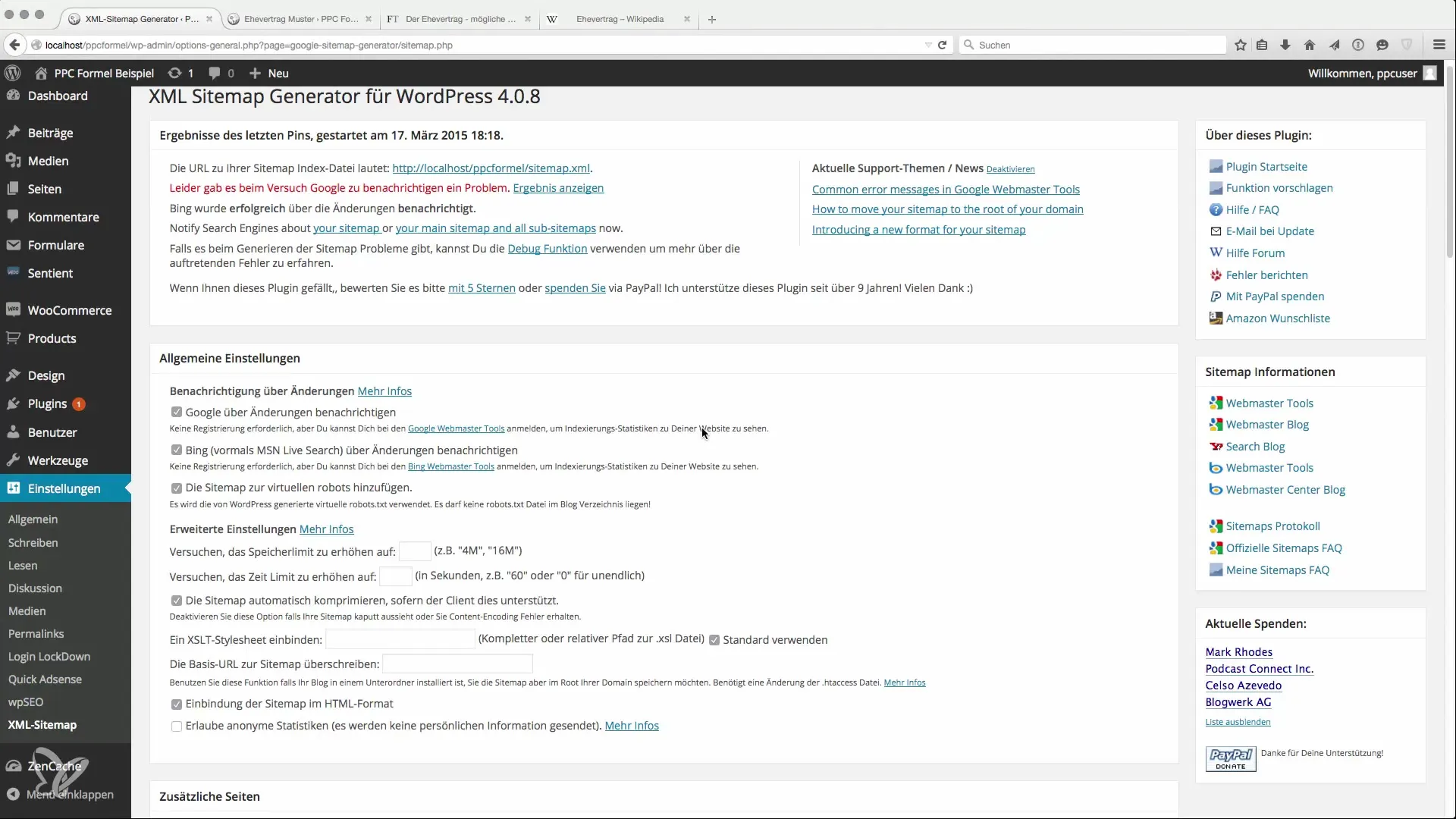Switch to the Ehevertrag – Wikipedia tab
The height and width of the screenshot is (819, 1456).
click(x=620, y=19)
